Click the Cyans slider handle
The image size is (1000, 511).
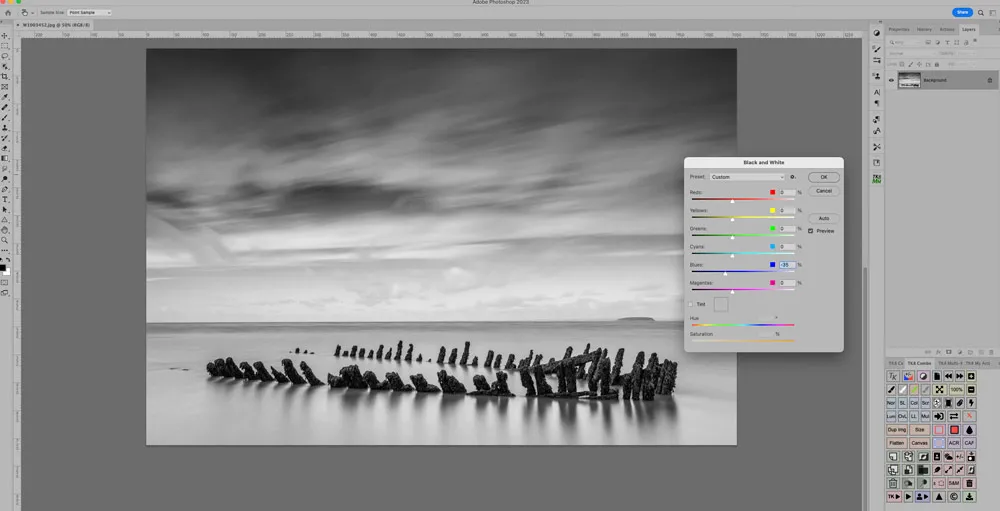click(732, 256)
